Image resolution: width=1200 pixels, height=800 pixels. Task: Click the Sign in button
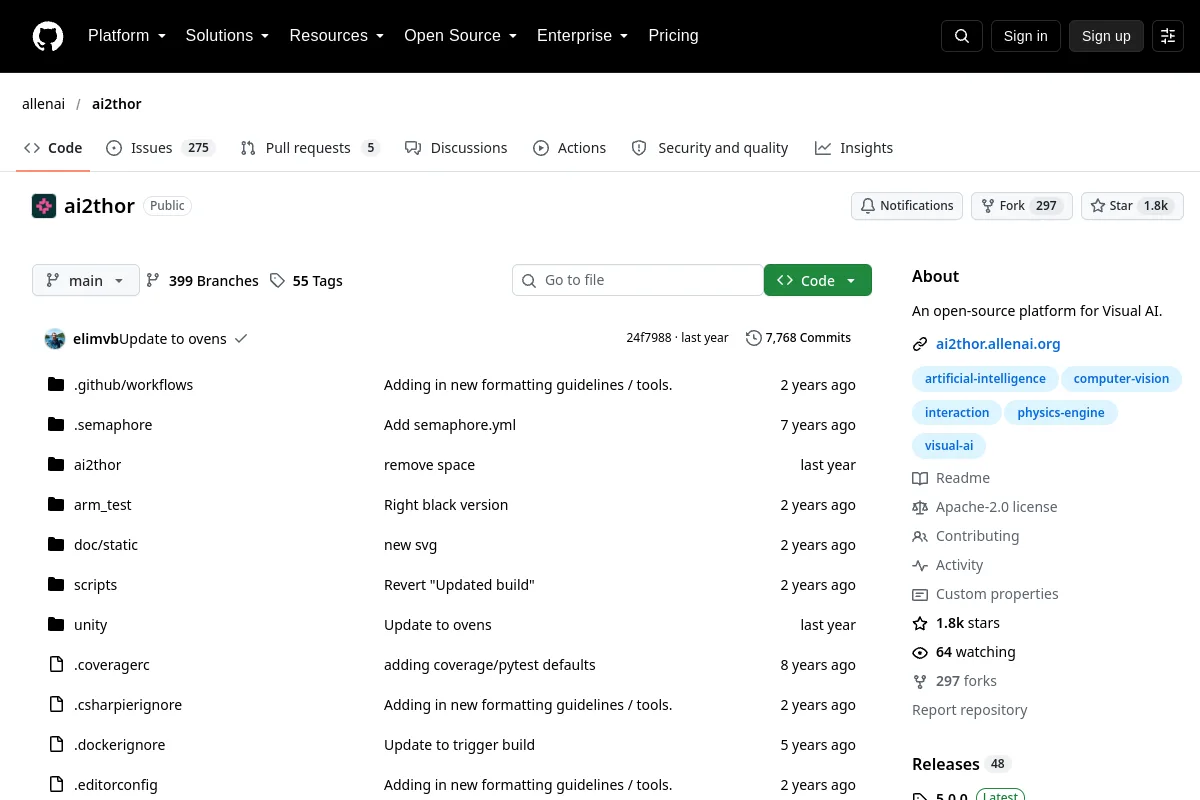coord(1025,36)
